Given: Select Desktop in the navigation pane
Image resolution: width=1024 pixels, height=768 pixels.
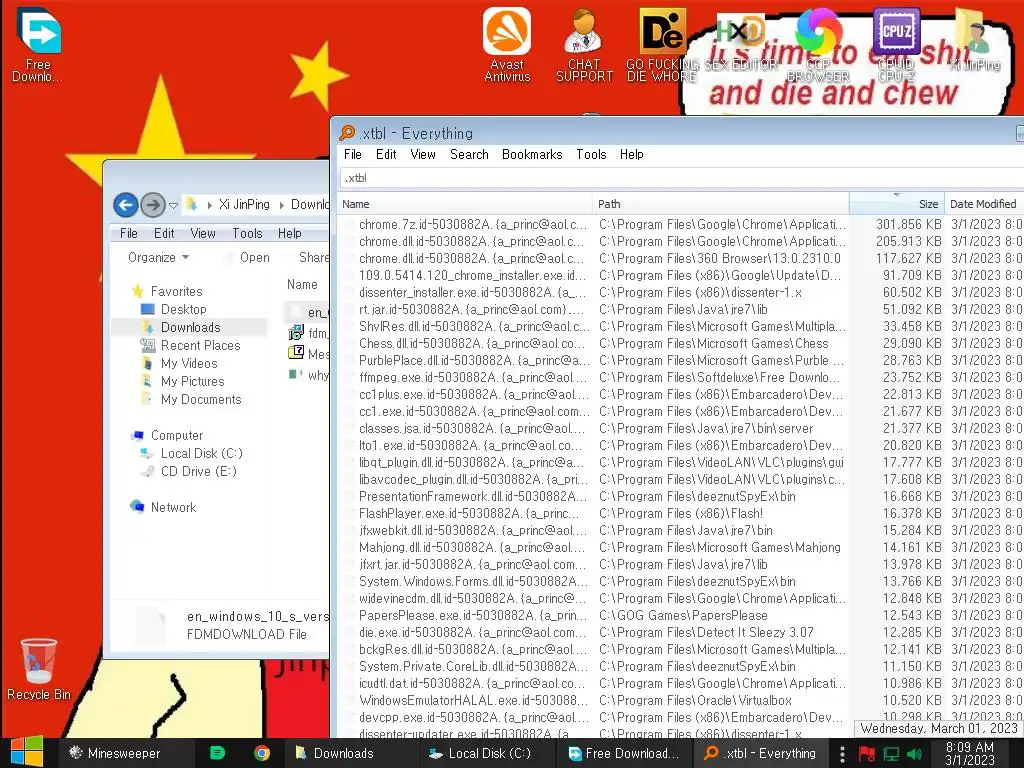Looking at the screenshot, I should click(184, 309).
